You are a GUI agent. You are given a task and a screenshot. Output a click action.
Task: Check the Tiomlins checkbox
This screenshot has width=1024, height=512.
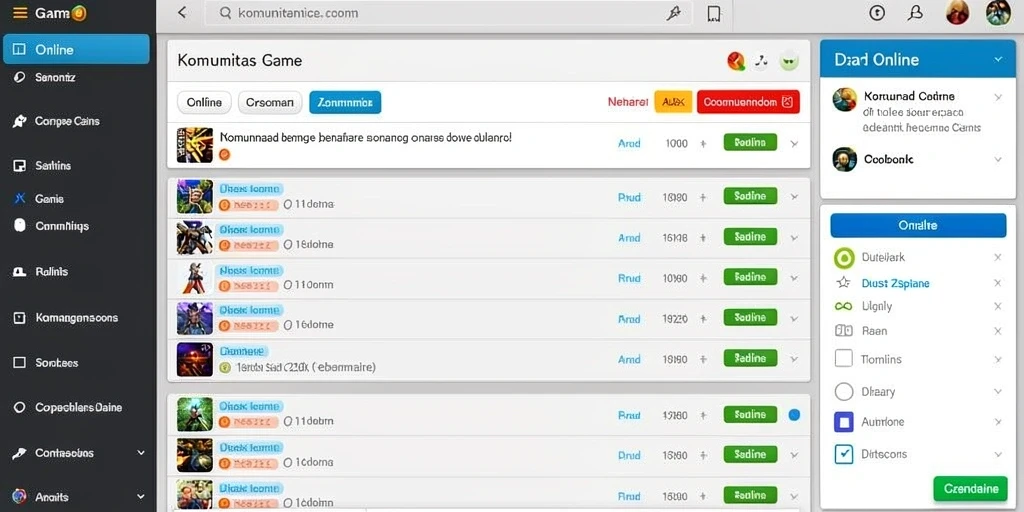[844, 359]
